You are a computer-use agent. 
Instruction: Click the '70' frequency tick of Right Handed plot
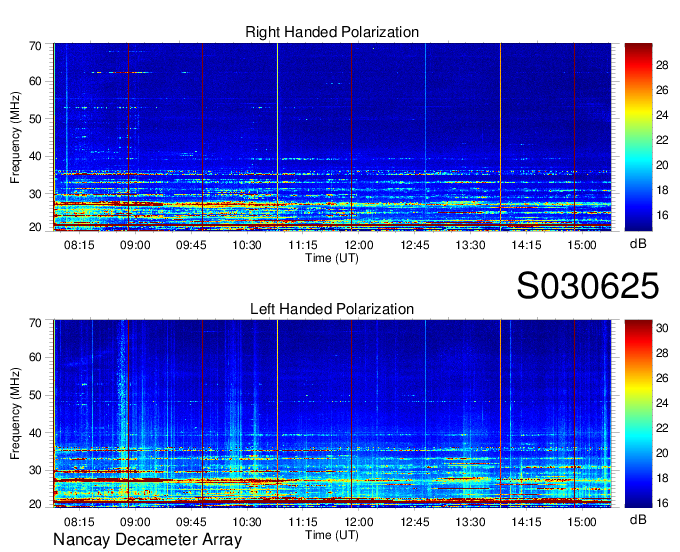click(x=35, y=46)
